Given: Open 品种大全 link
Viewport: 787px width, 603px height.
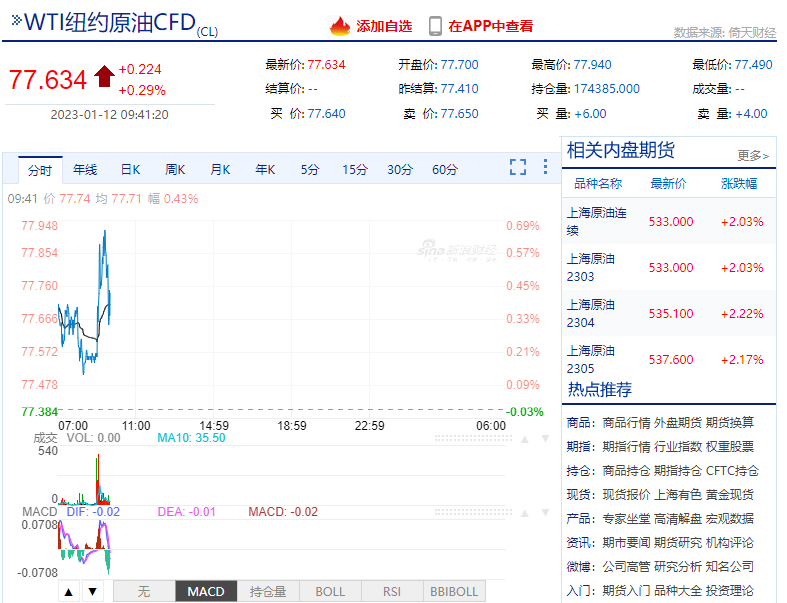Looking at the screenshot, I should coord(678,591).
